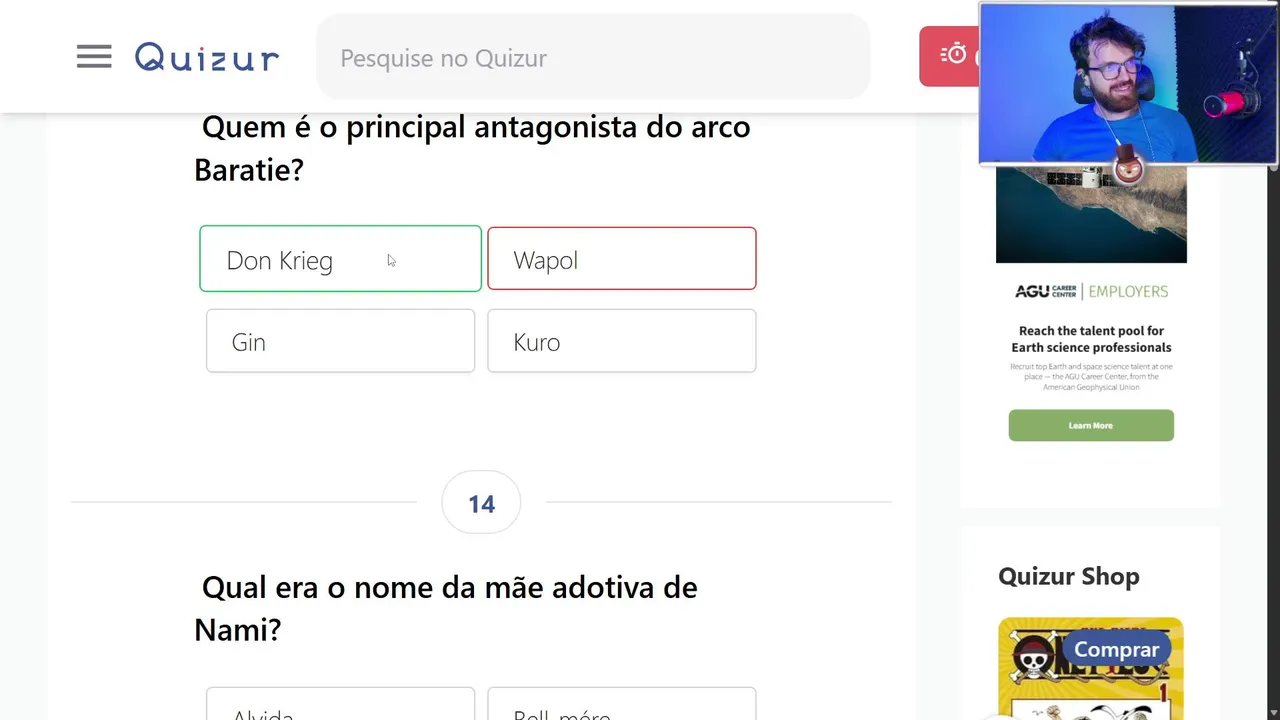Click the Learn More ad button
This screenshot has height=720, width=1280.
(x=1090, y=425)
